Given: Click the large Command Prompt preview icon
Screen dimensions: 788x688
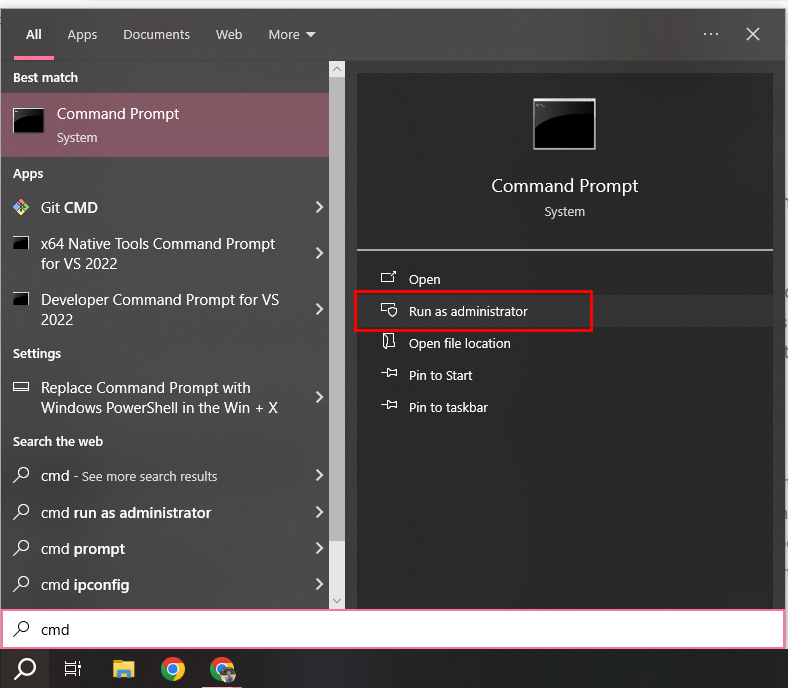Looking at the screenshot, I should click(x=564, y=124).
